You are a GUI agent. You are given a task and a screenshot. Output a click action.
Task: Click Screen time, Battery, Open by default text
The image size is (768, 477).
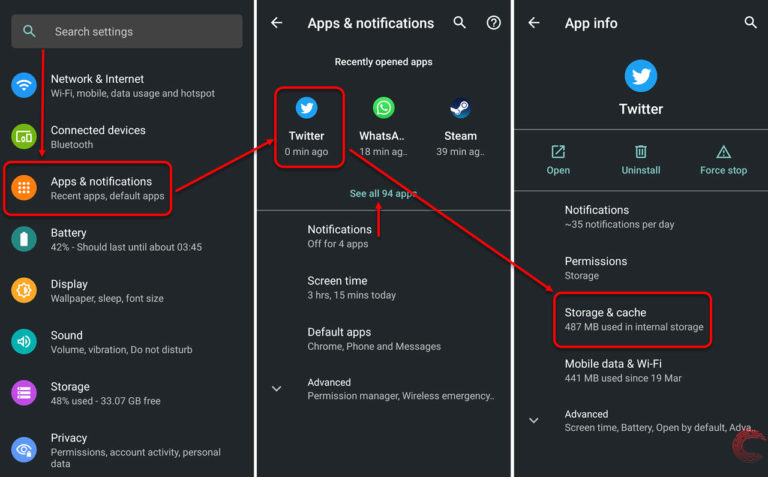click(660, 428)
